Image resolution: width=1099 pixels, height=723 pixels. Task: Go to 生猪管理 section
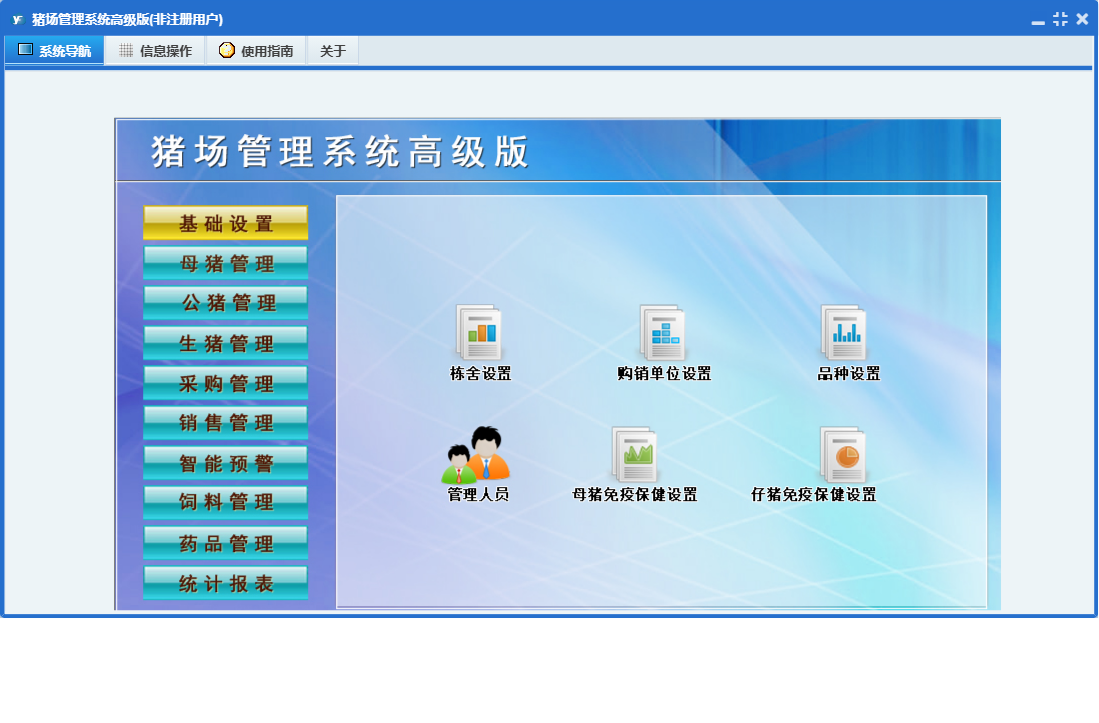point(226,343)
